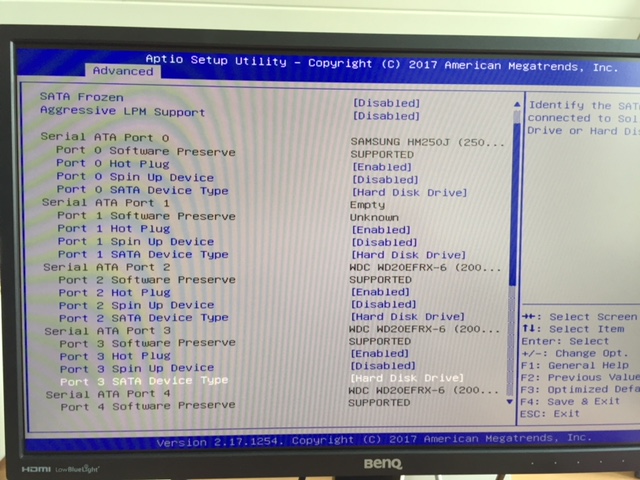Toggle Port 0 Spin Up Device value
Screen dimensions: 640x480
[385, 180]
